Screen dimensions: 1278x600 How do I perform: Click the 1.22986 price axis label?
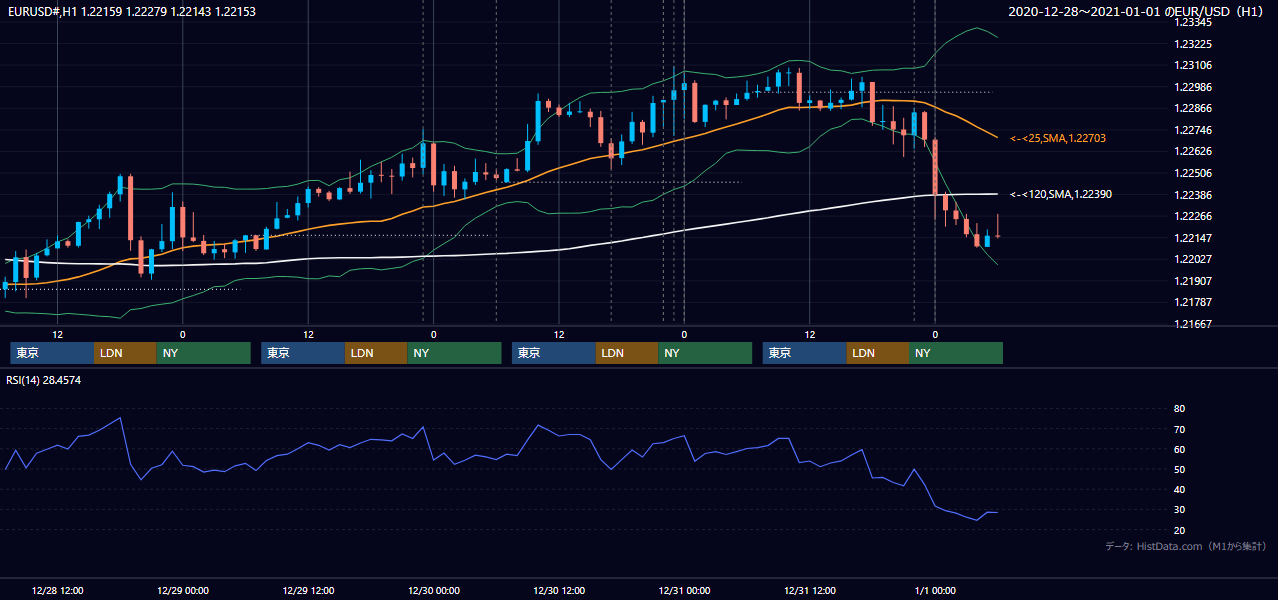pos(1193,87)
